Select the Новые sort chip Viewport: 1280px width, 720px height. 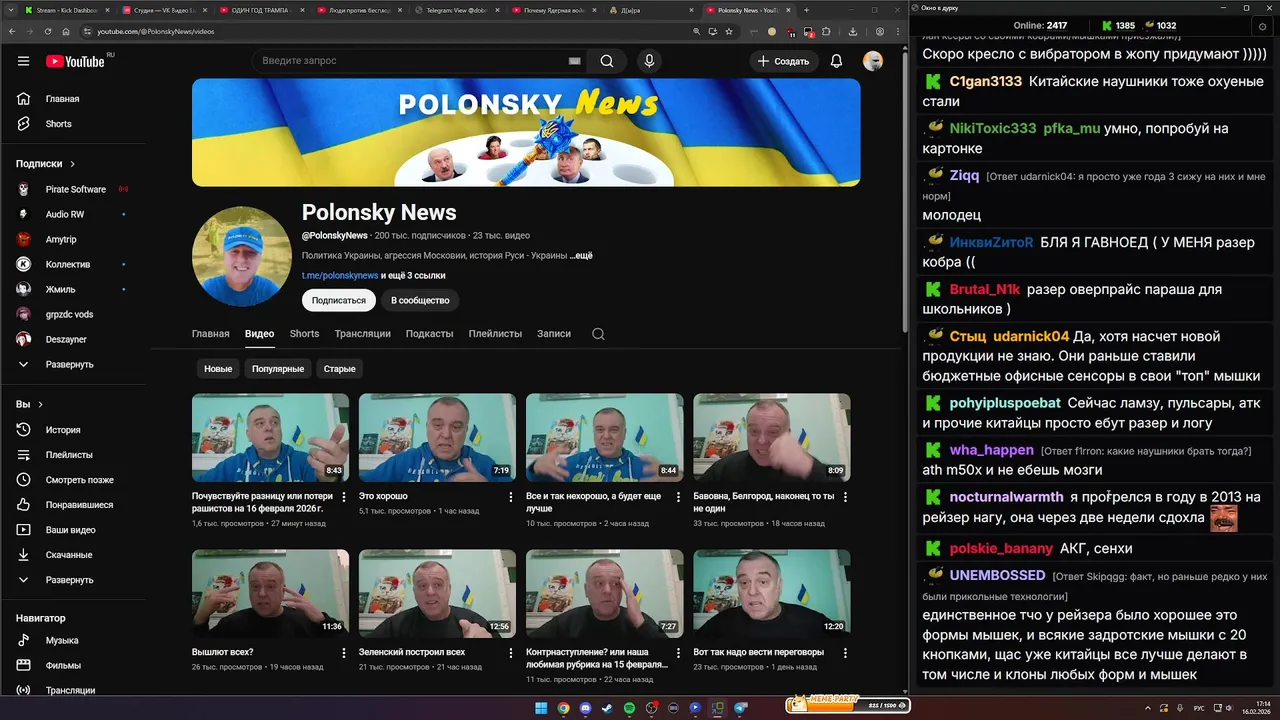tap(218, 369)
